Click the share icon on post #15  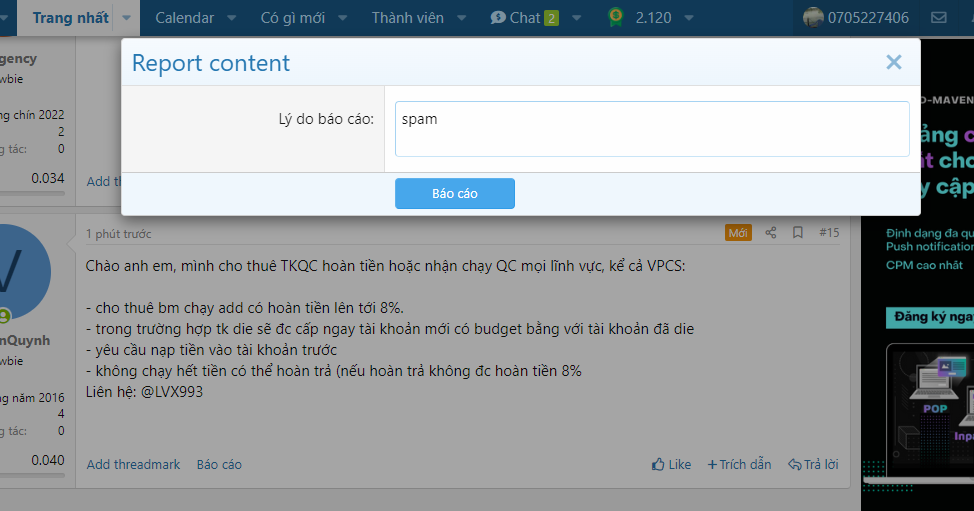[771, 233]
